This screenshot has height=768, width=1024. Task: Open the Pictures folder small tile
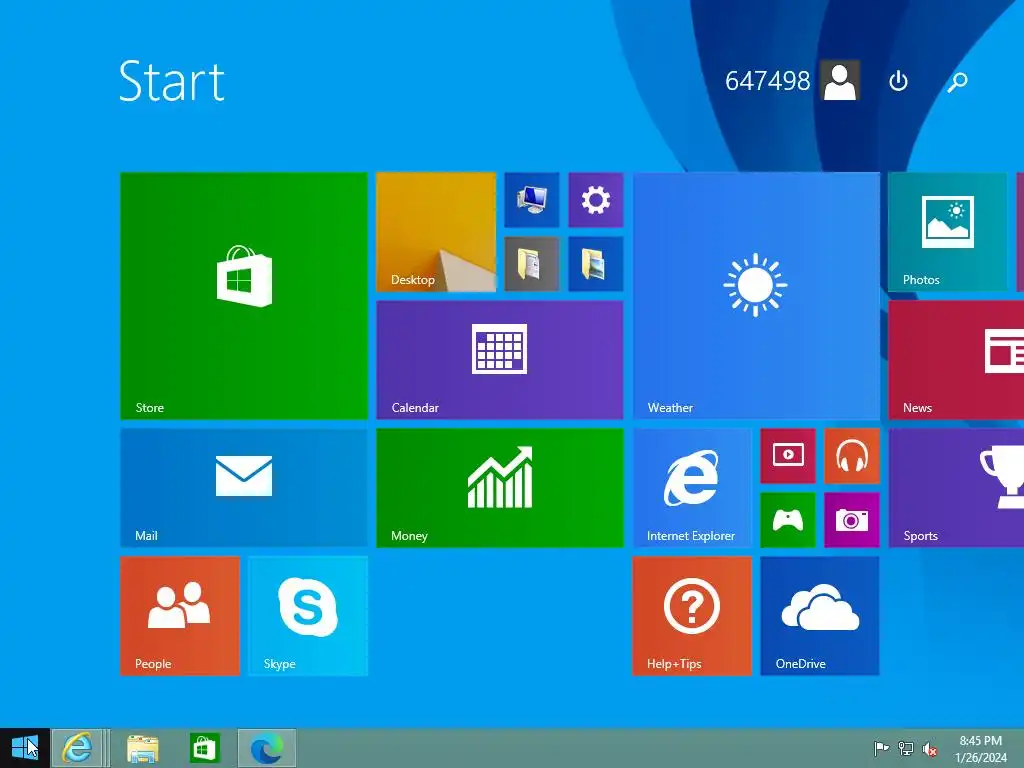click(596, 264)
